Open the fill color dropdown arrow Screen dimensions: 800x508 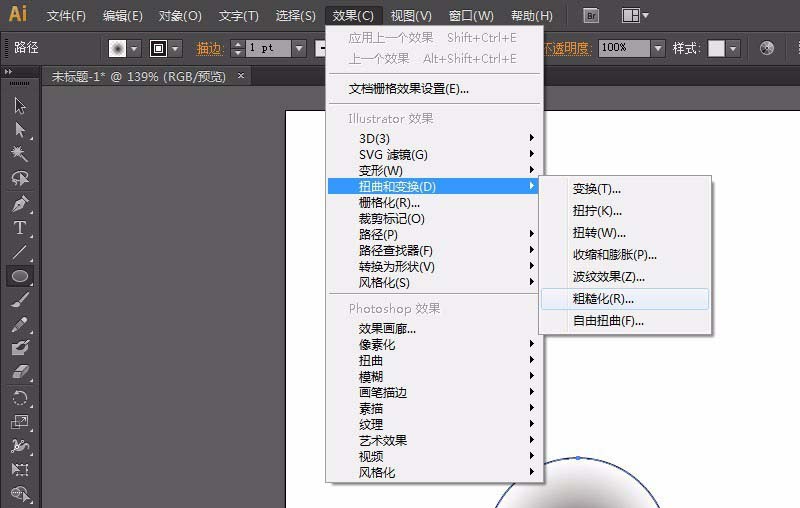point(134,48)
